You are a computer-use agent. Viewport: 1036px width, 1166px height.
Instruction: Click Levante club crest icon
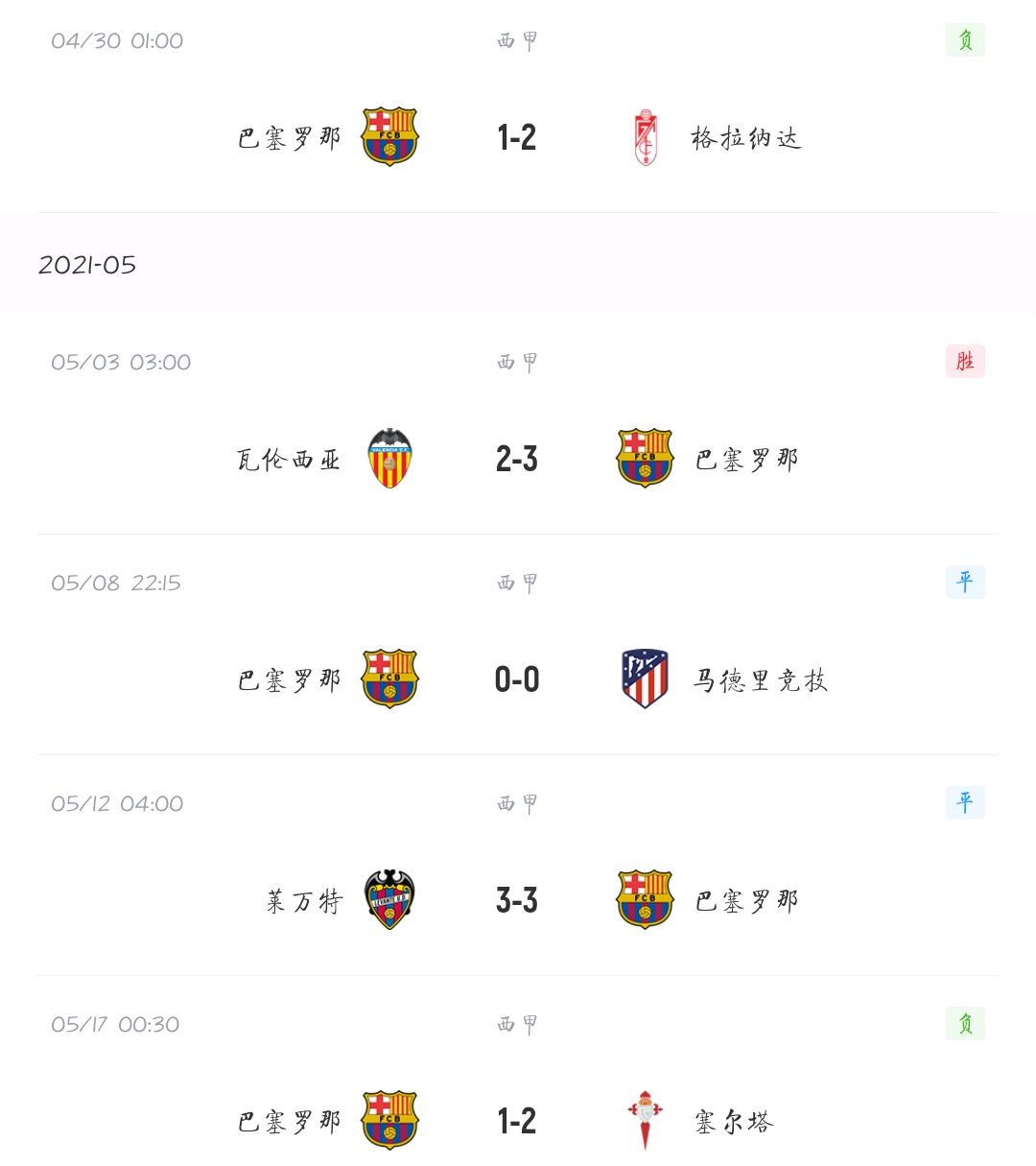pos(389,900)
